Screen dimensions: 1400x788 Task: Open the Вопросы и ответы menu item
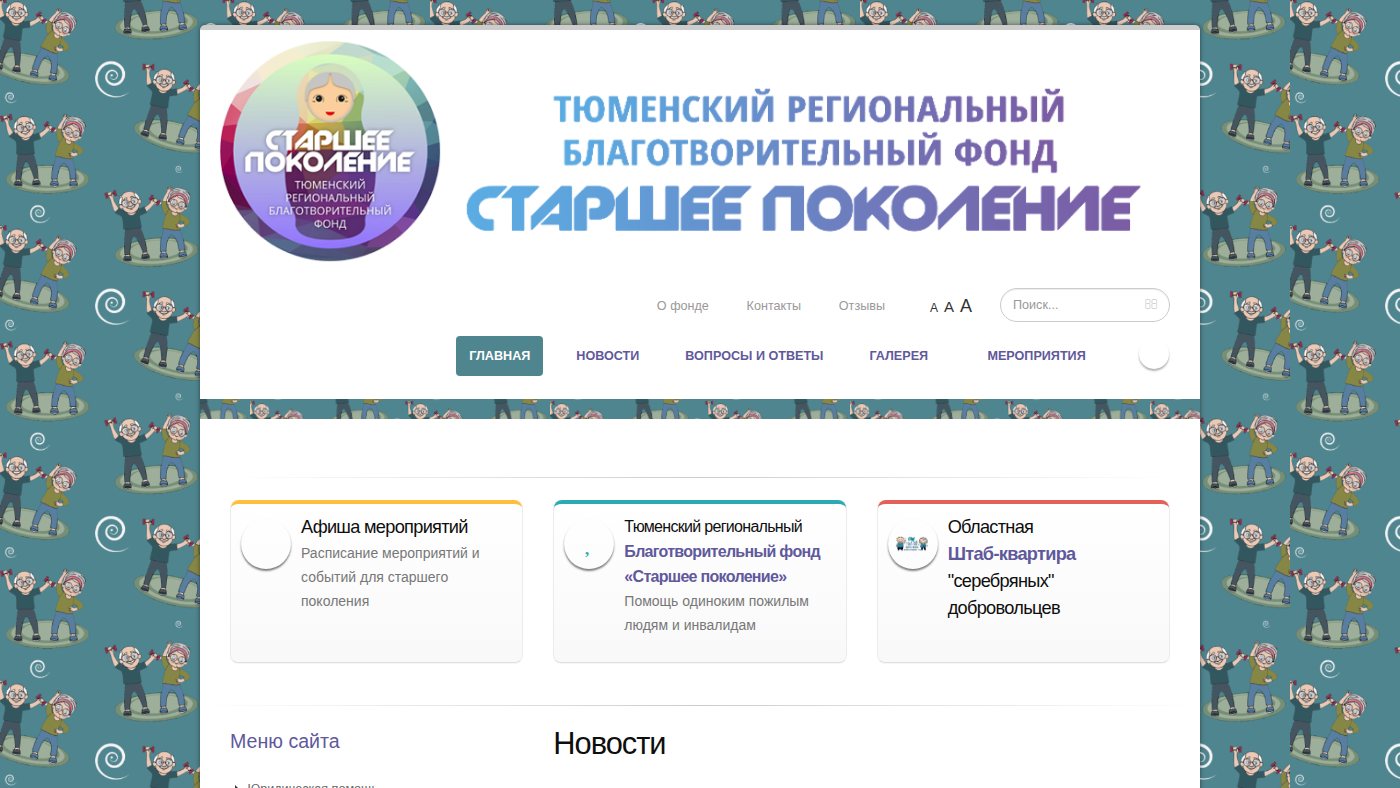click(754, 356)
